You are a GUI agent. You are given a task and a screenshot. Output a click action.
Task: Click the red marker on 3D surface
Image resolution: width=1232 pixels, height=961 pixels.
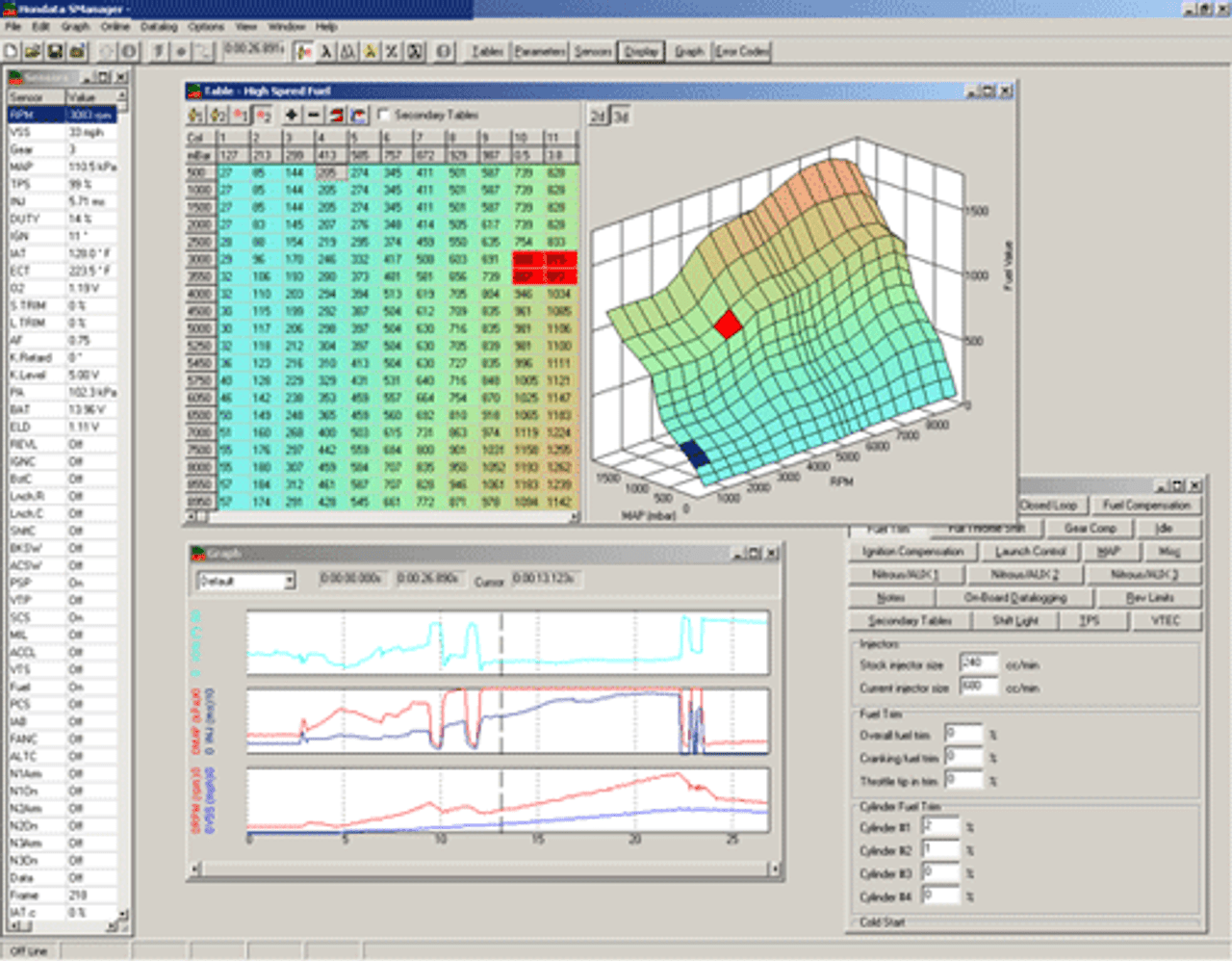pyautogui.click(x=729, y=324)
